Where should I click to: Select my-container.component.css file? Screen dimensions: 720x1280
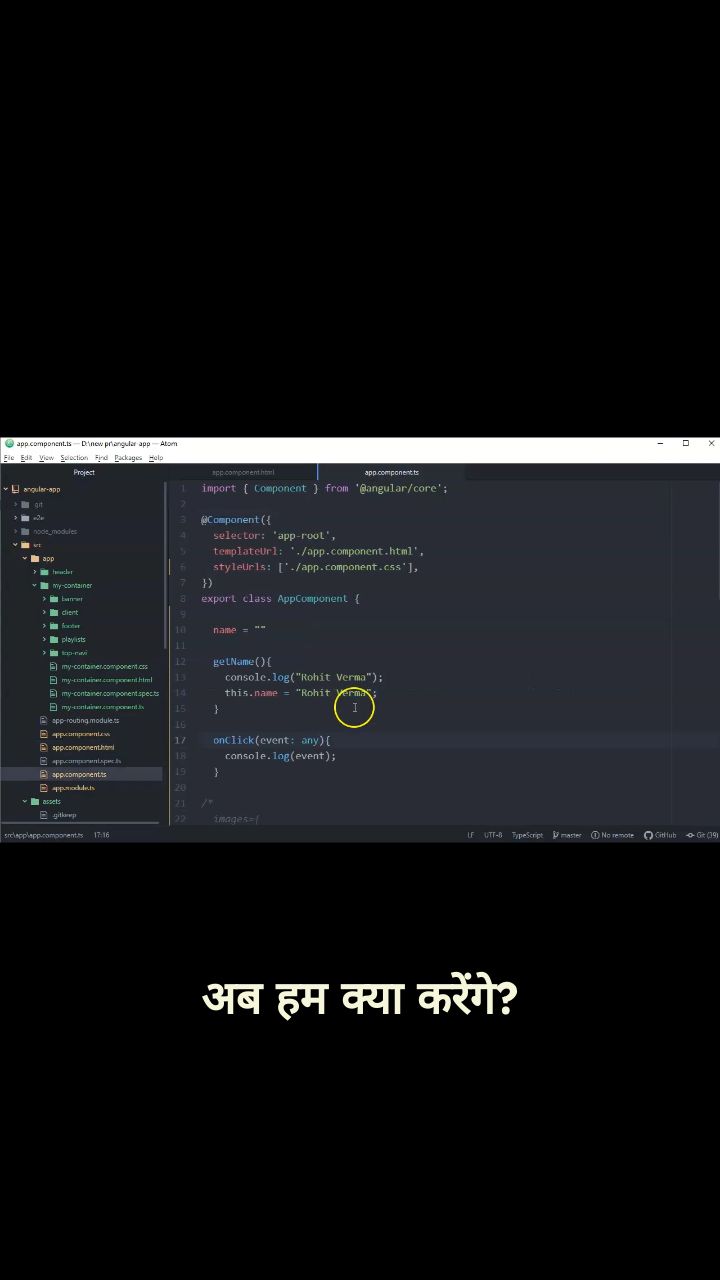[104, 666]
